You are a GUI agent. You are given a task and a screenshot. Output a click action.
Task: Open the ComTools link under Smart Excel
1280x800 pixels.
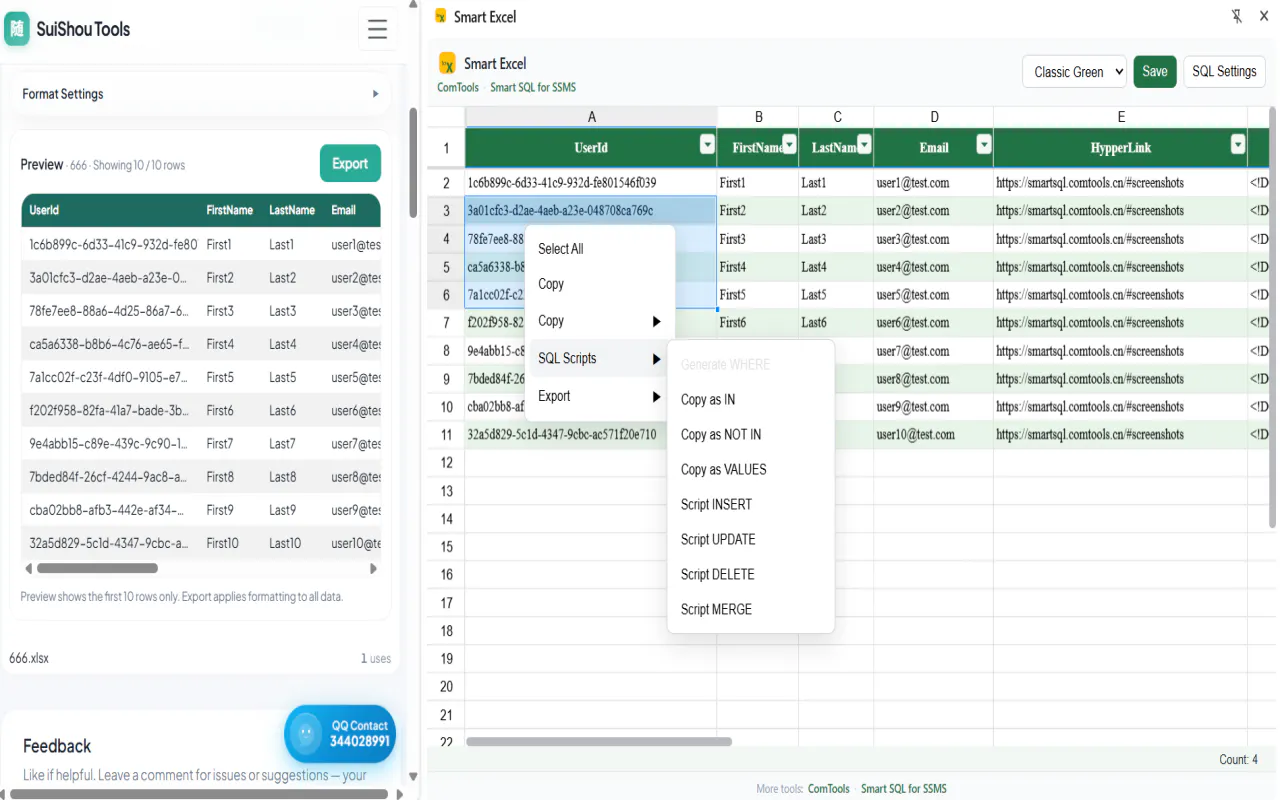[458, 87]
